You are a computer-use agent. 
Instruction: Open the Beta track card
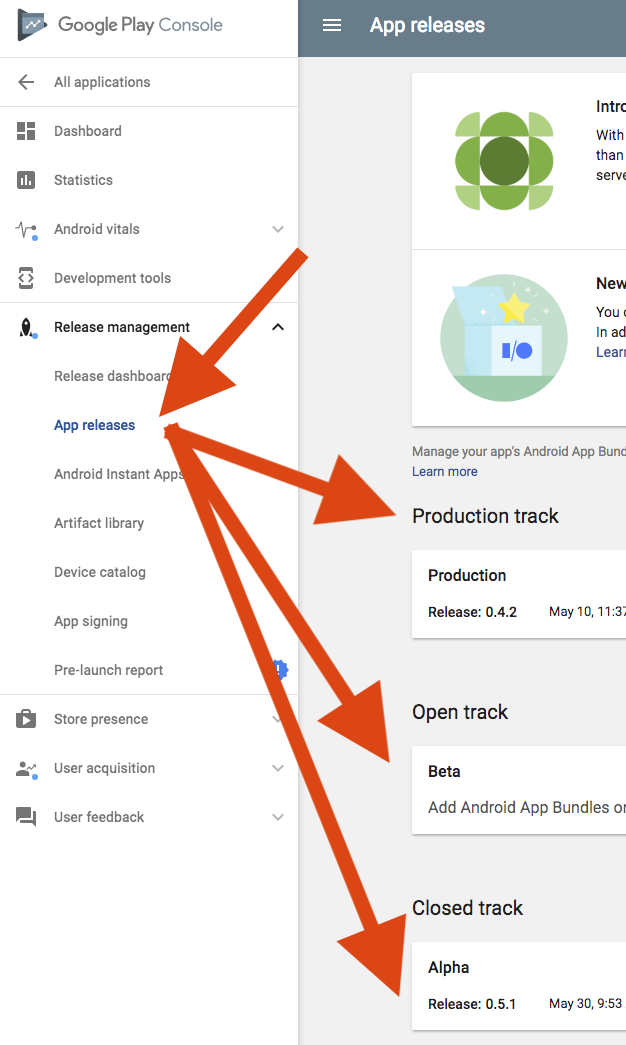click(519, 790)
